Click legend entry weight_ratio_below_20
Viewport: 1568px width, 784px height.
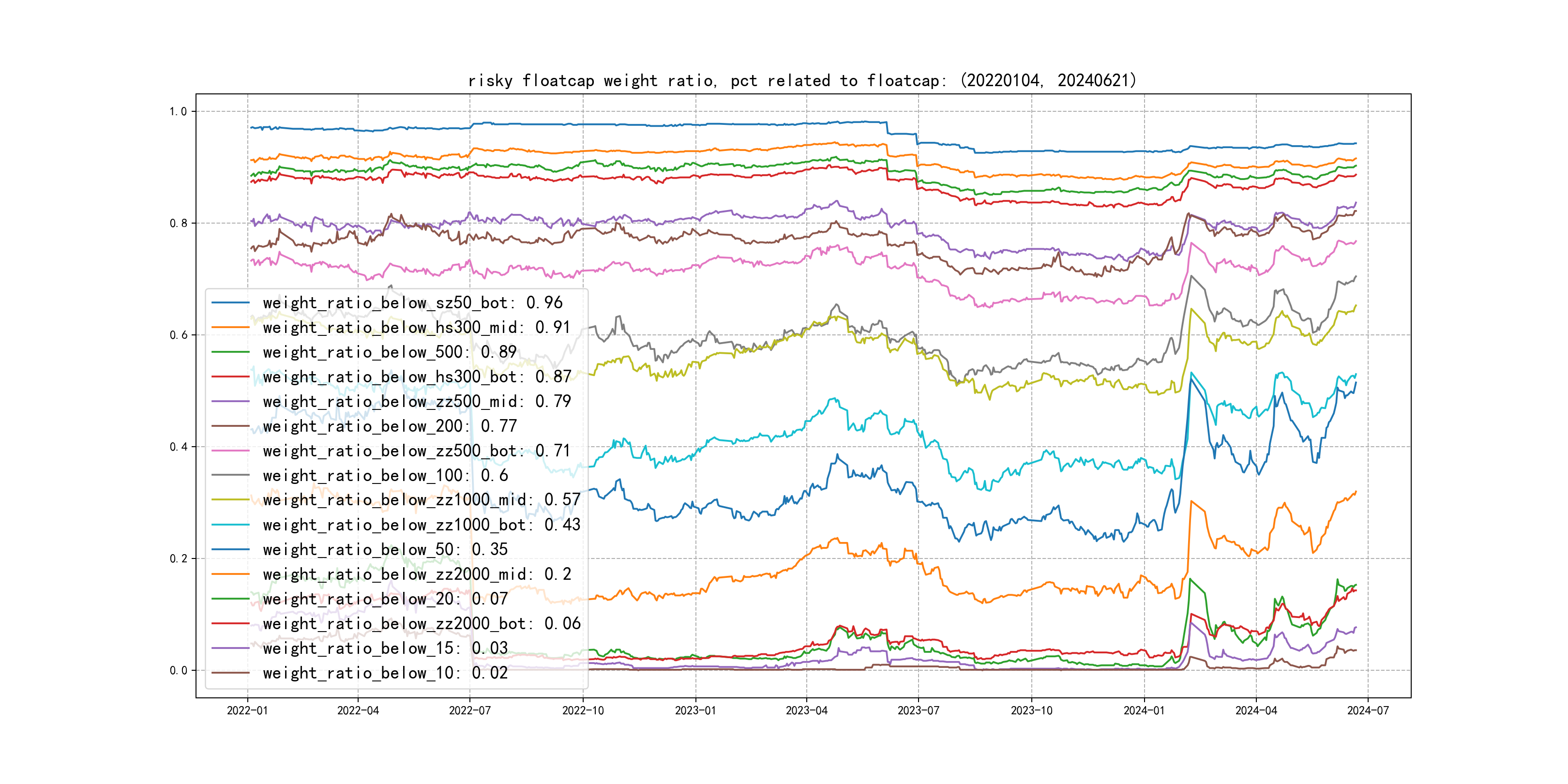[x=385, y=599]
